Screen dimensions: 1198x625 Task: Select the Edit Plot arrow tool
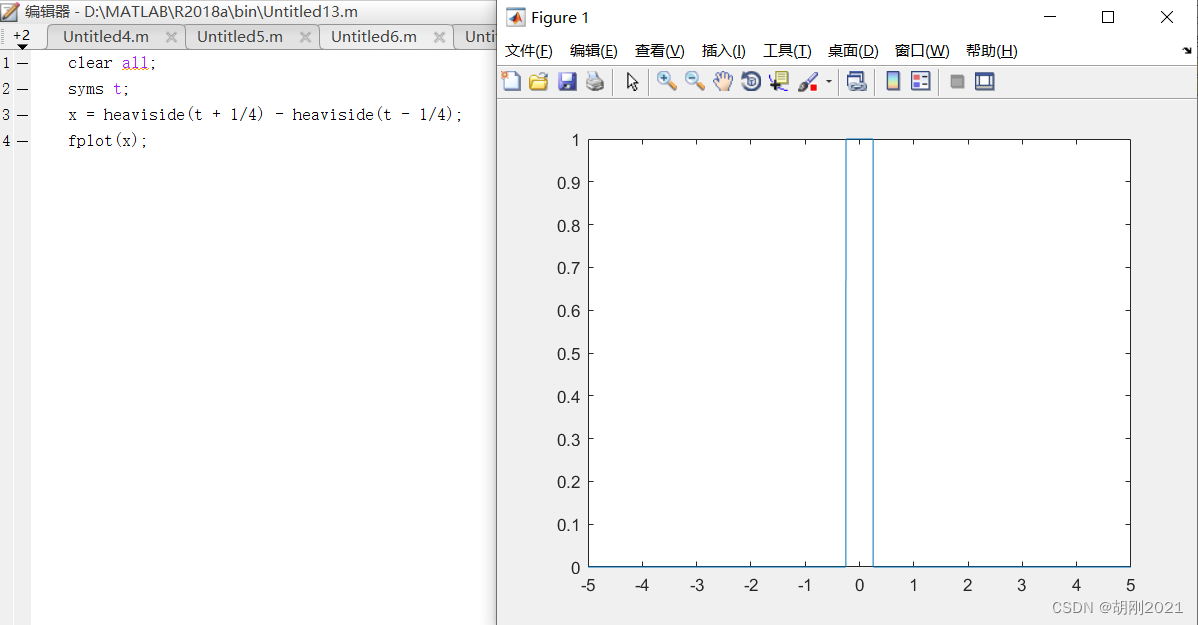(632, 82)
